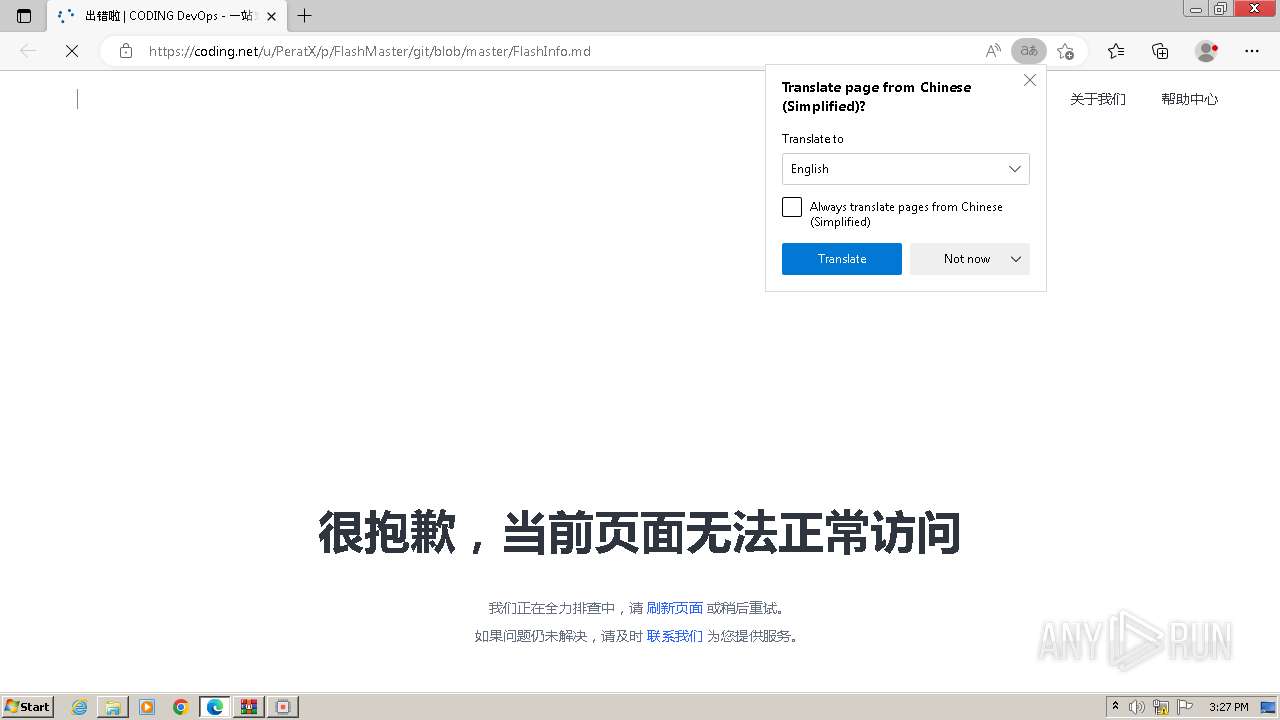
Task: Select the CODING DevOps error page tab
Action: [167, 16]
